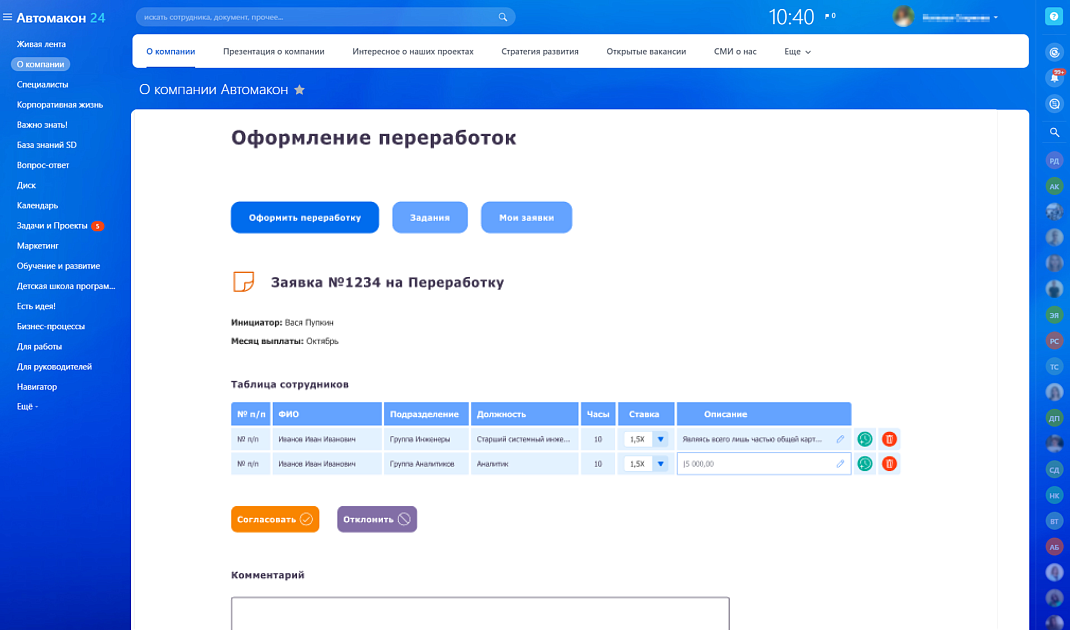Open Ставка dropdown in first row

click(x=660, y=439)
